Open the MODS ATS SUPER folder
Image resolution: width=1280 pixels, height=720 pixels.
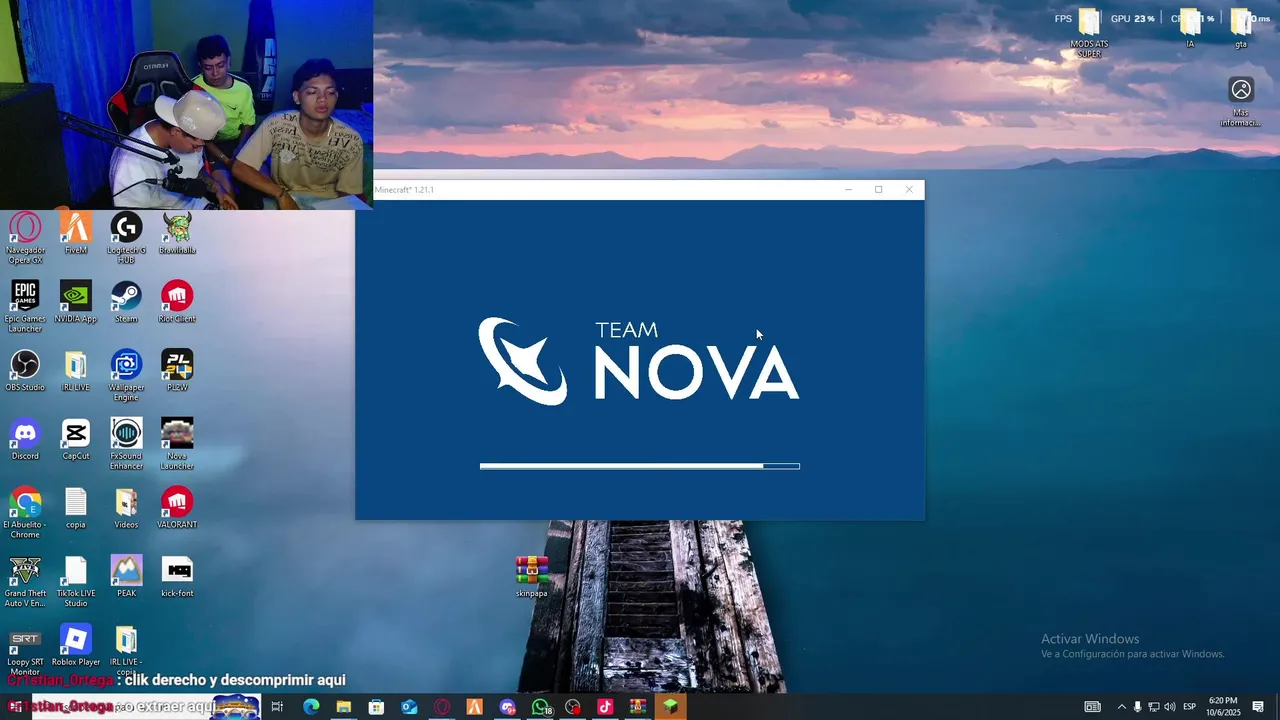1089,32
